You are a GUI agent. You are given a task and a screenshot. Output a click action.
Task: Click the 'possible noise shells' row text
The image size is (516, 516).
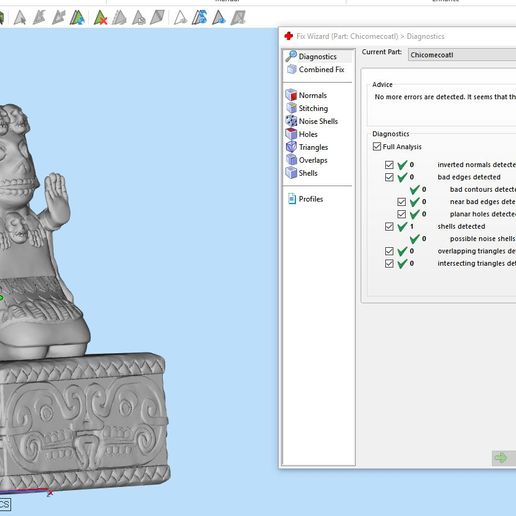coord(483,239)
